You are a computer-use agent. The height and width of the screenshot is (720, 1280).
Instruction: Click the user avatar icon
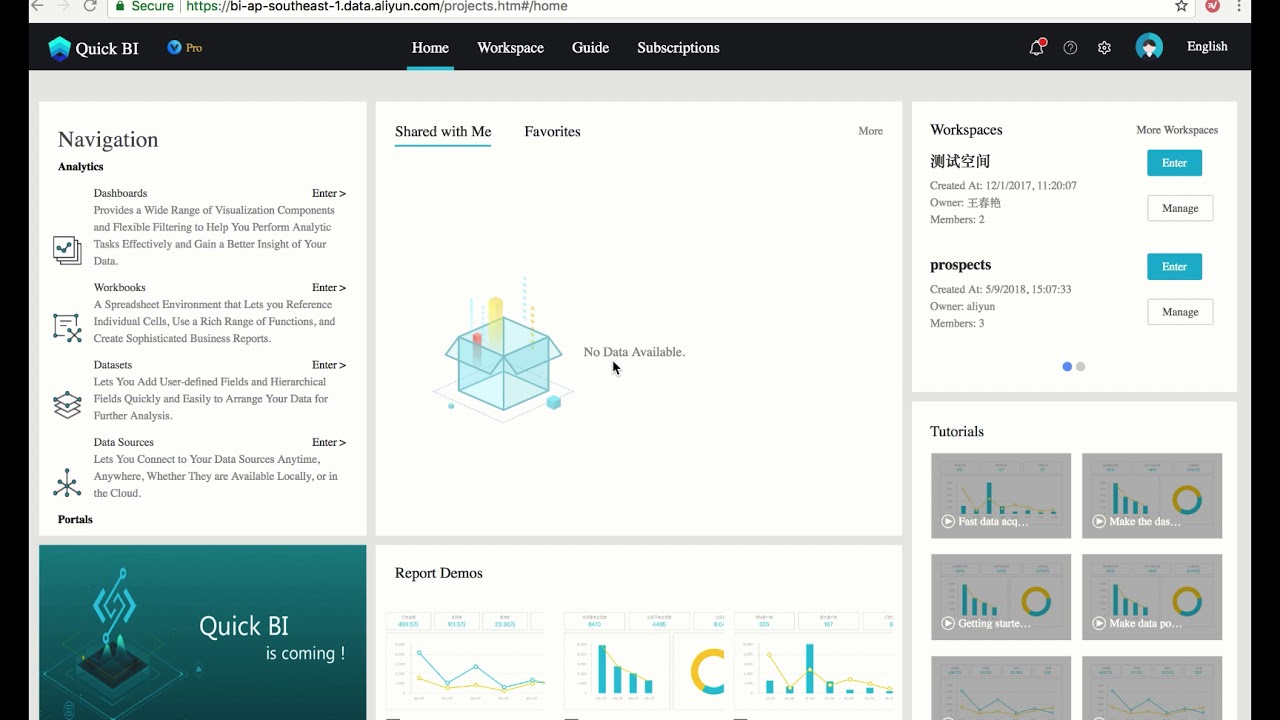[x=1149, y=47]
